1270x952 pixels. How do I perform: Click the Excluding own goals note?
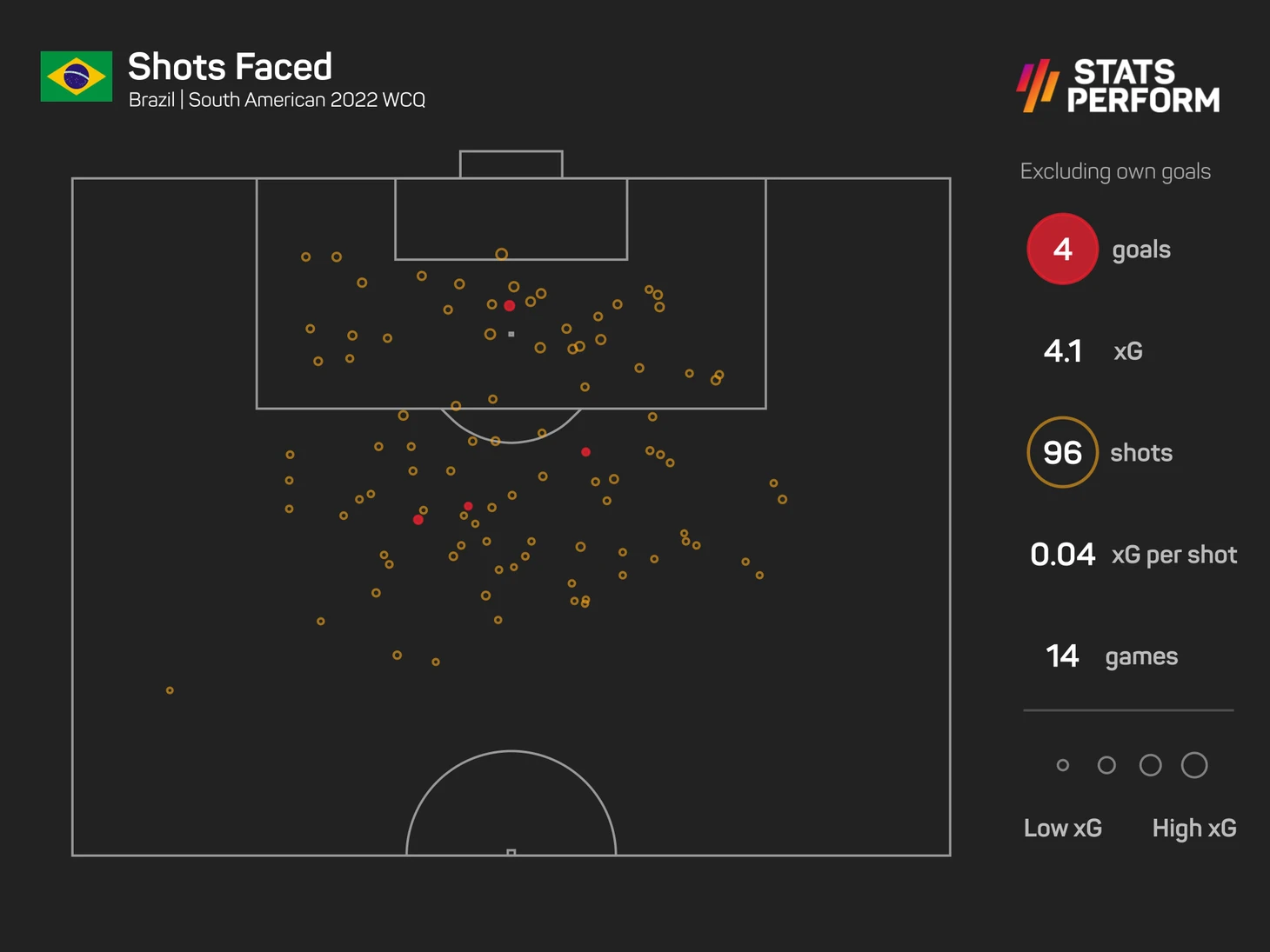[x=1115, y=171]
